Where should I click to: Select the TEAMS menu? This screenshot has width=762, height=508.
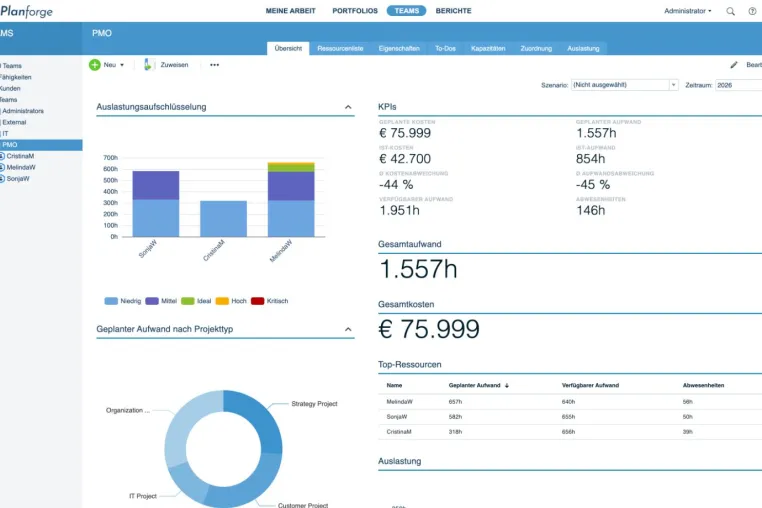click(x=406, y=11)
